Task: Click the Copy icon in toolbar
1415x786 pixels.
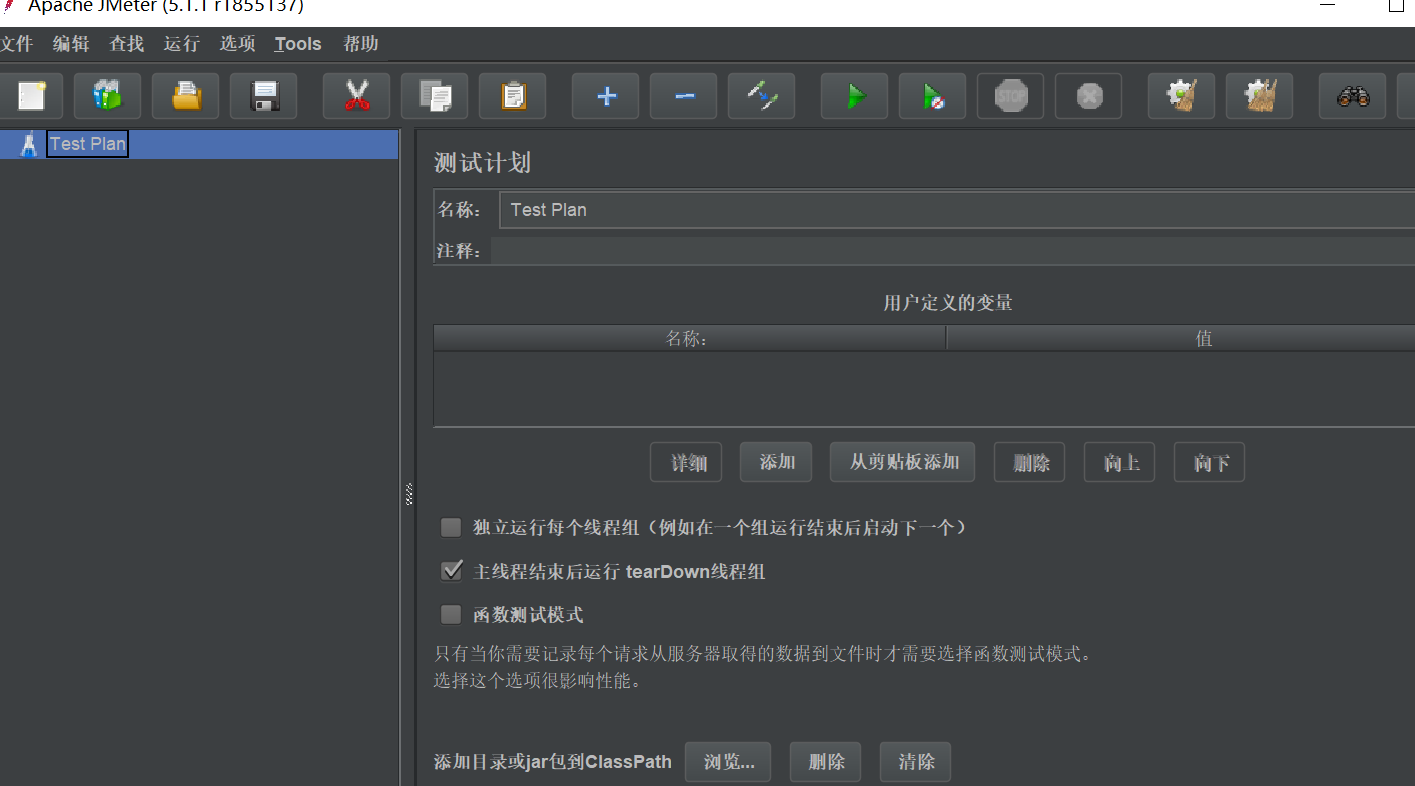Action: click(435, 96)
